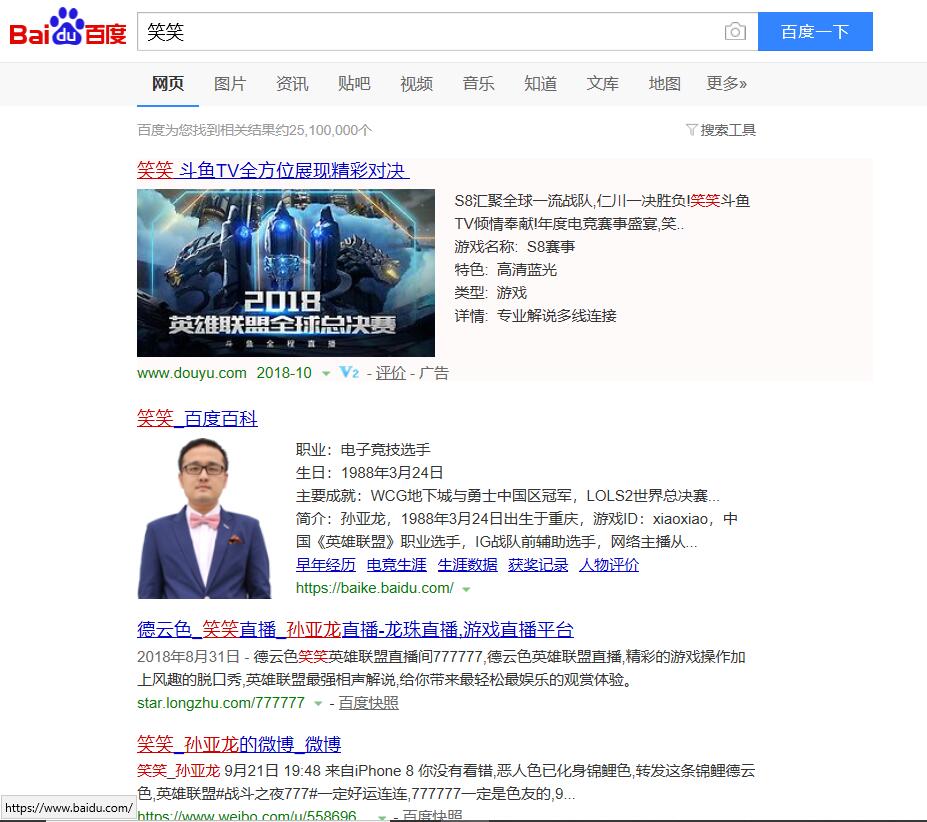Click the 百度一下 search button

pos(815,31)
